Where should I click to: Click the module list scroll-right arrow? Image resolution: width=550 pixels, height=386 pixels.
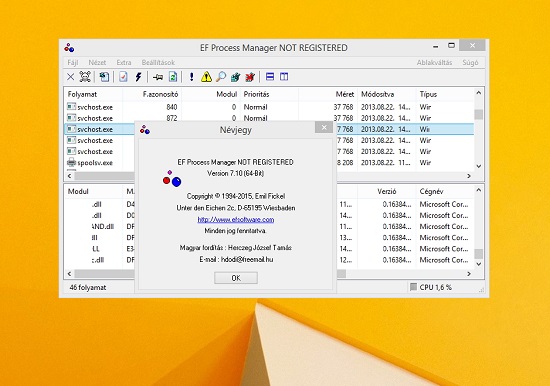[x=469, y=274]
